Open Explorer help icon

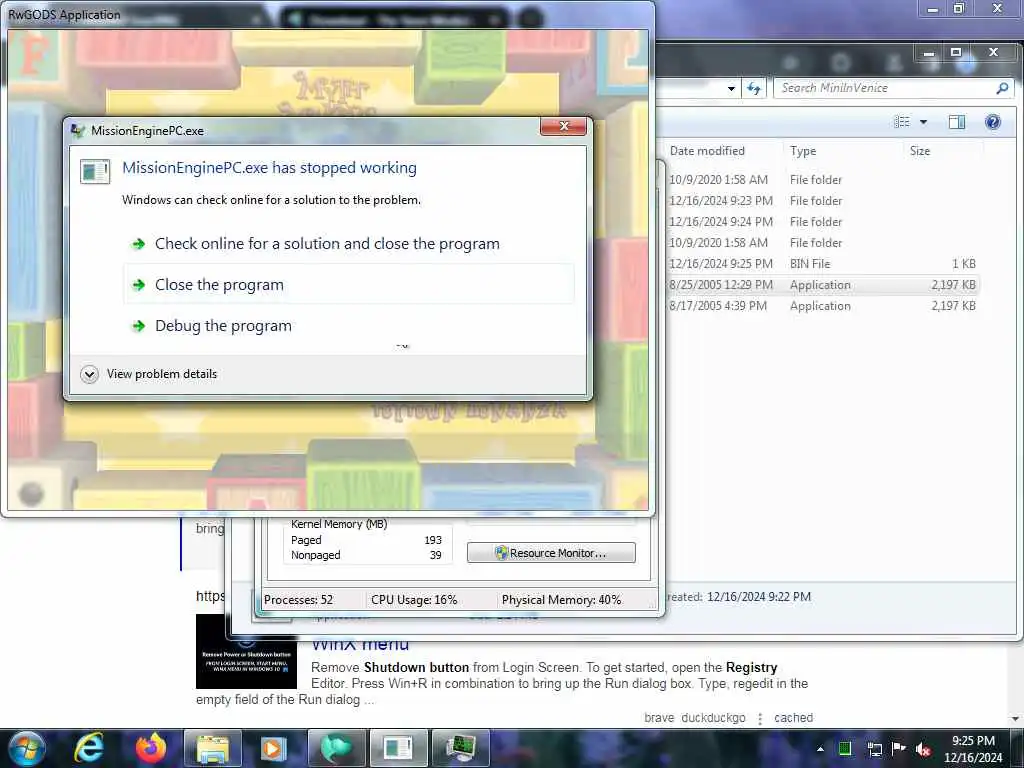click(x=993, y=122)
